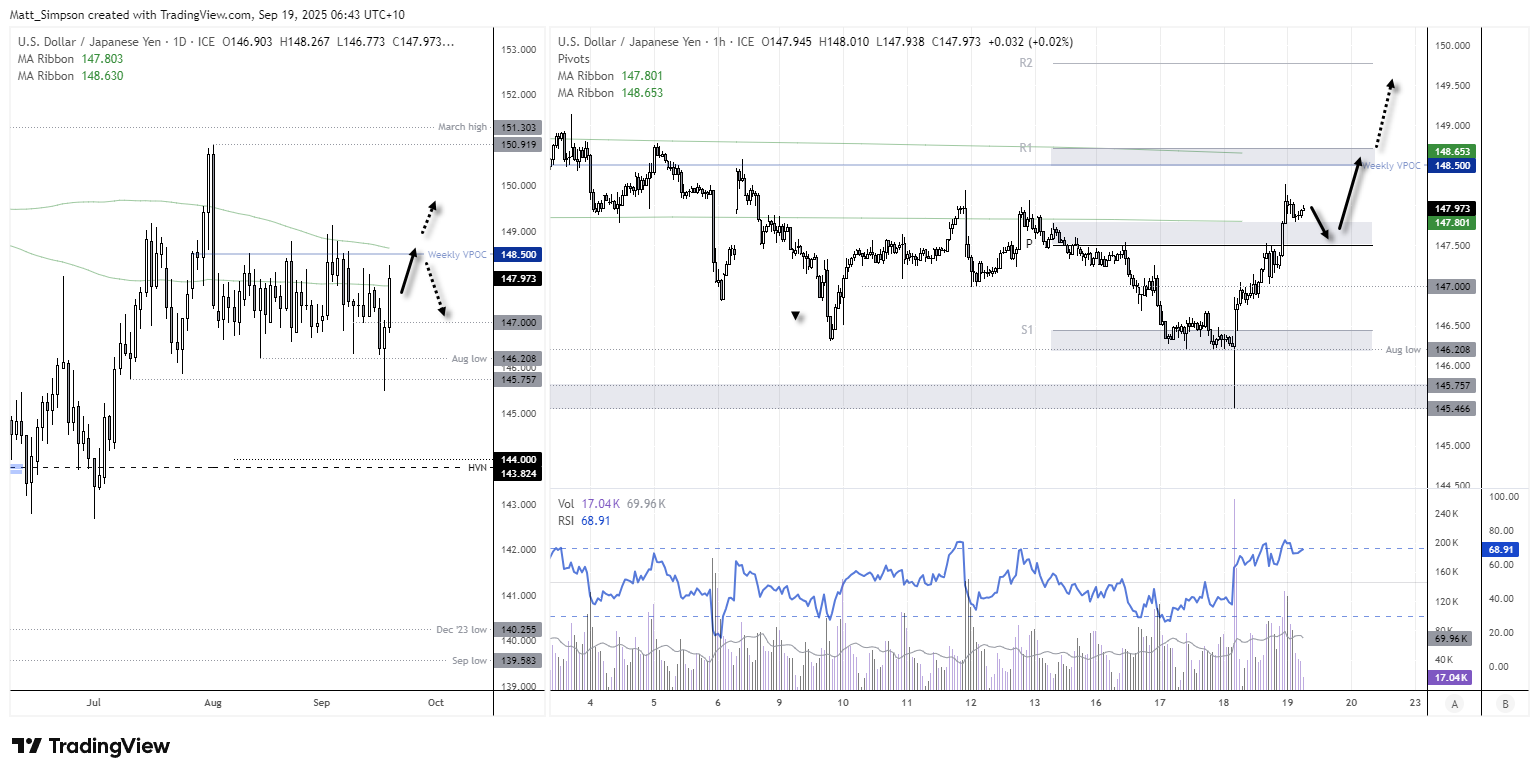1539x776 pixels.
Task: Click Oct on the daily chart time axis
Action: tap(435, 703)
